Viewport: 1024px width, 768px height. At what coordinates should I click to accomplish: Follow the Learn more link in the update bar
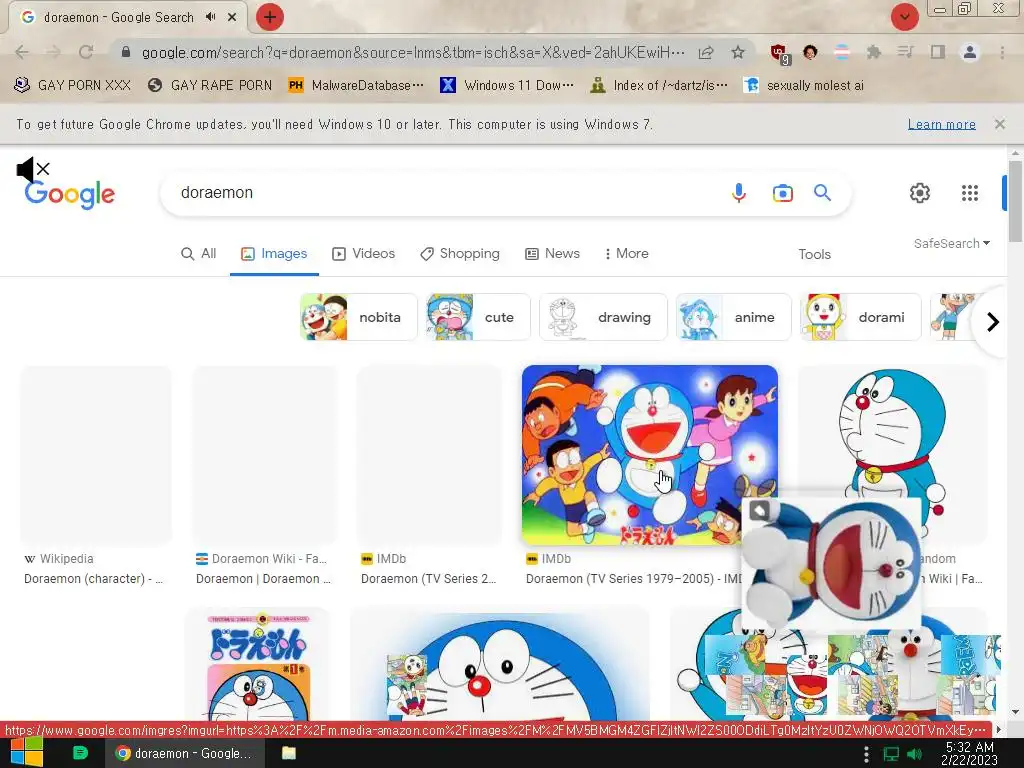942,124
